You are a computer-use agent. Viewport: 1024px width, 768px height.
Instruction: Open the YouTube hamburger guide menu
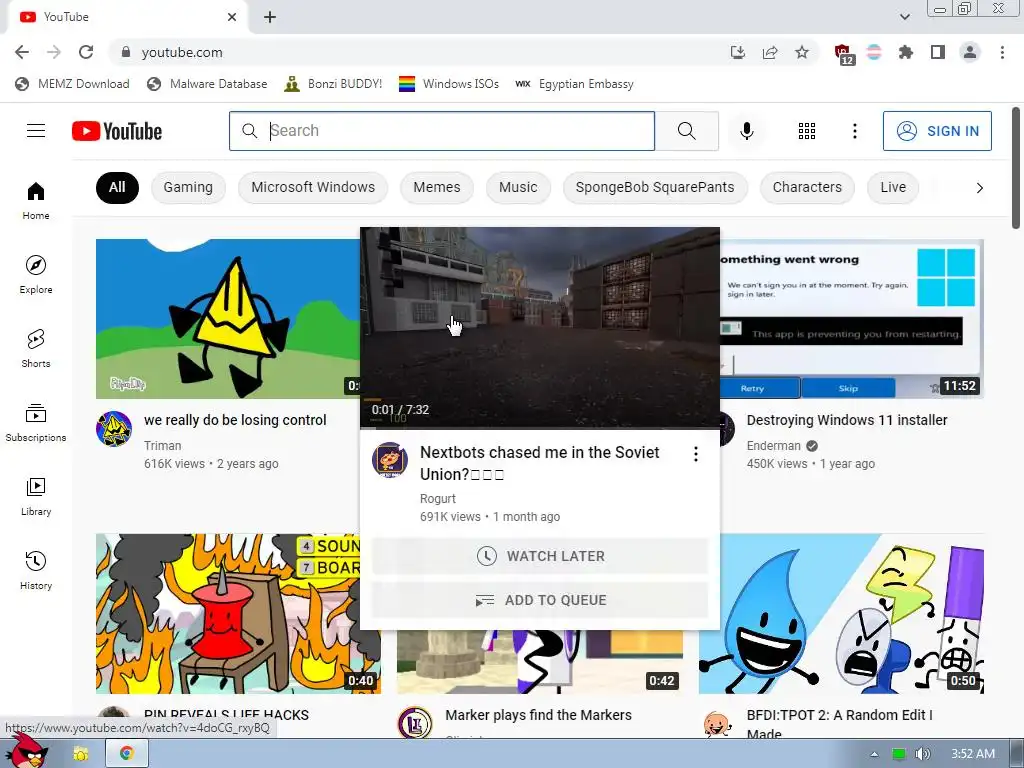(x=36, y=131)
